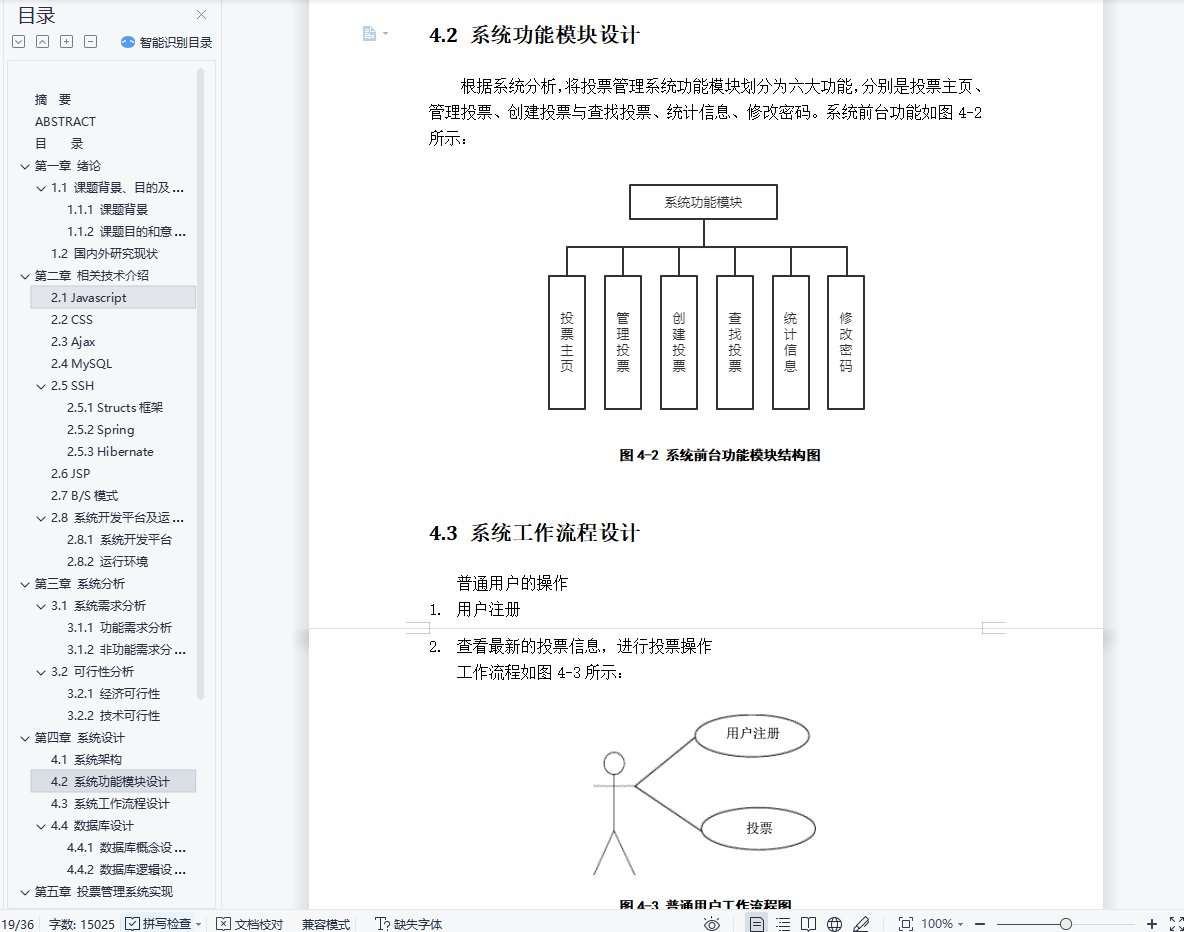
Task: Click the collapse-all up-arrow icon in 目录 panel
Action: point(42,42)
